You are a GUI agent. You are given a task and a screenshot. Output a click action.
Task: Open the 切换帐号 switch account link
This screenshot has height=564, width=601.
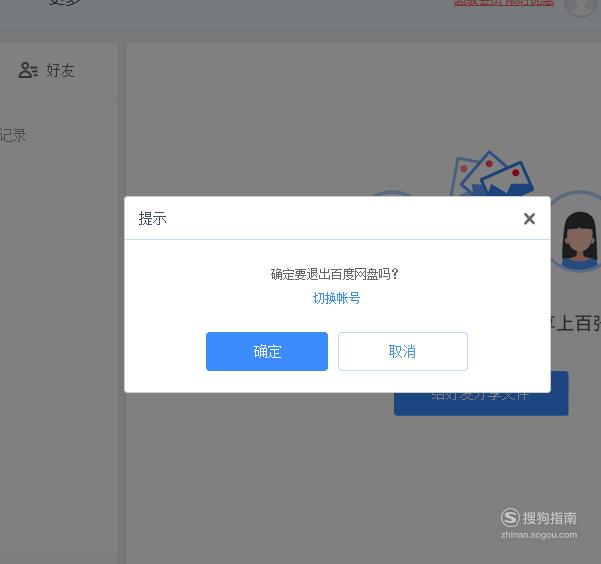336,298
